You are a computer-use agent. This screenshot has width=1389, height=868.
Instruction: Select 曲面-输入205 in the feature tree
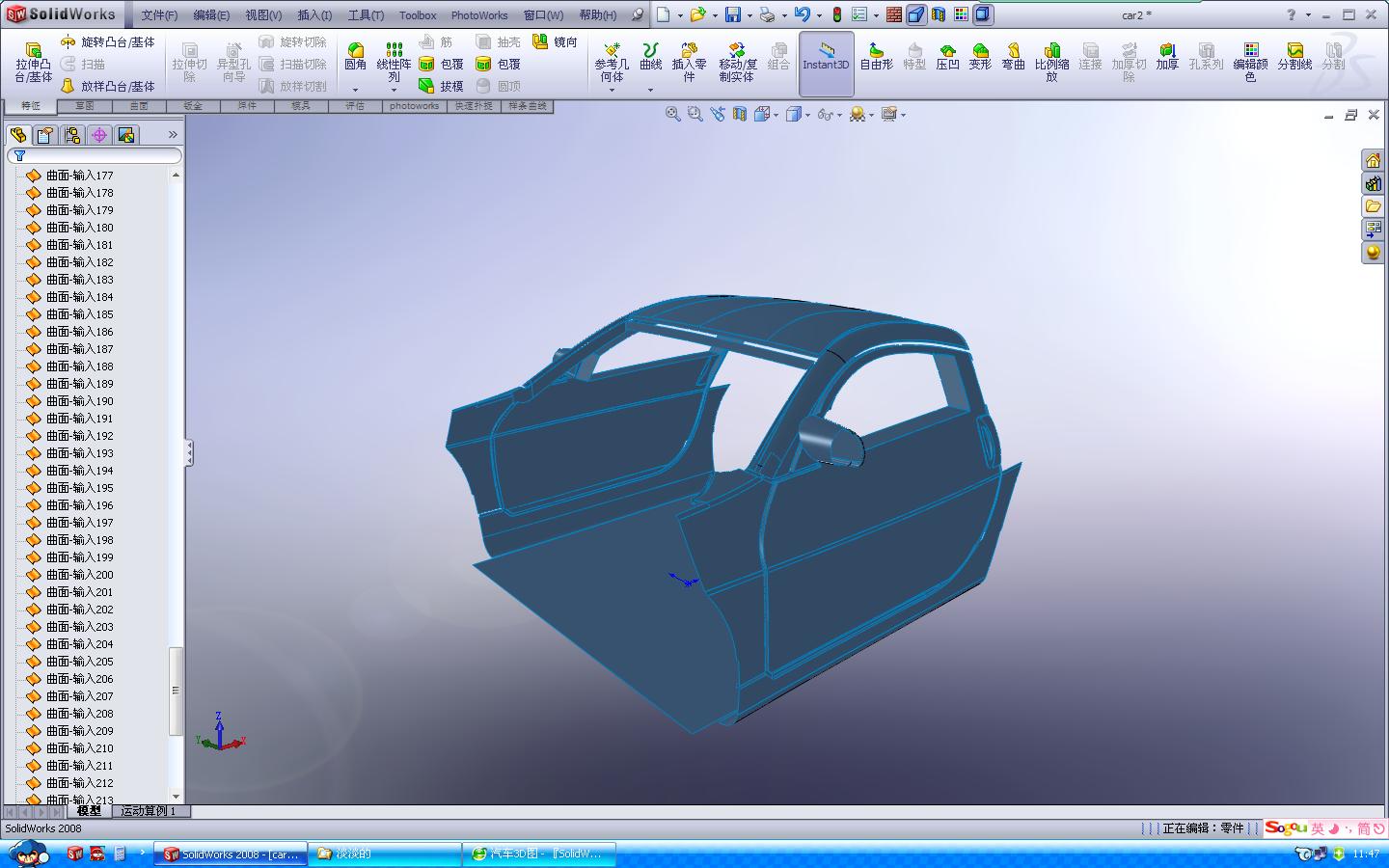tap(80, 662)
